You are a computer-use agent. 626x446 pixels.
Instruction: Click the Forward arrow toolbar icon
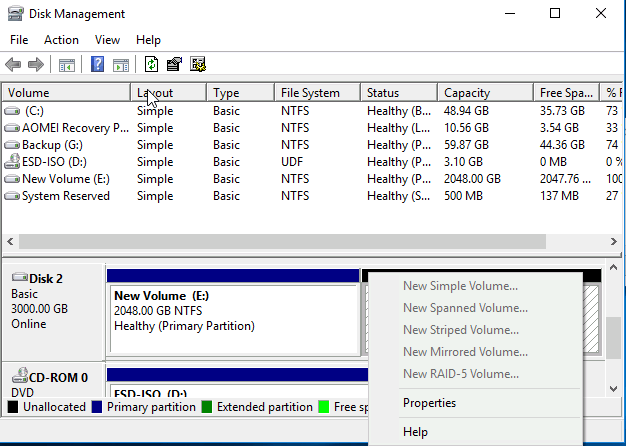36,64
